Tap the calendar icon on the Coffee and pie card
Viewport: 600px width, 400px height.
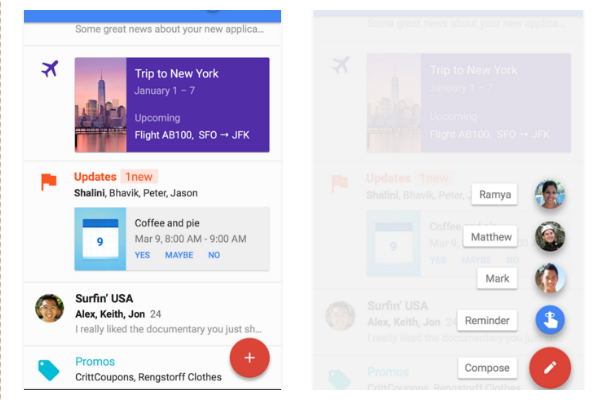(100, 239)
